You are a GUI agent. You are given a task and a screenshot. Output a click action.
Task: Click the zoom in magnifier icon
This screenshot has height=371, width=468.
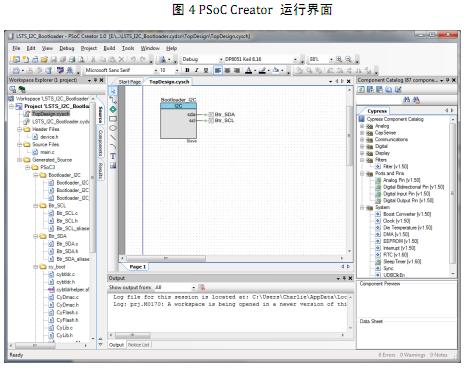pyautogui.click(x=339, y=59)
